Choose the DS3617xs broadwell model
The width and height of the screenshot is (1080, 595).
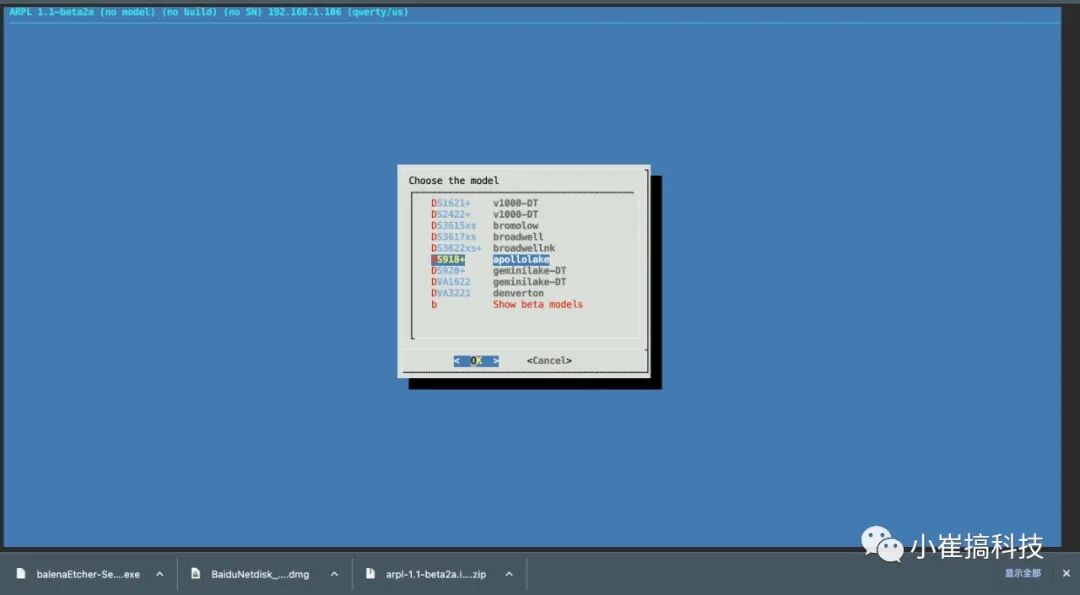[488, 237]
